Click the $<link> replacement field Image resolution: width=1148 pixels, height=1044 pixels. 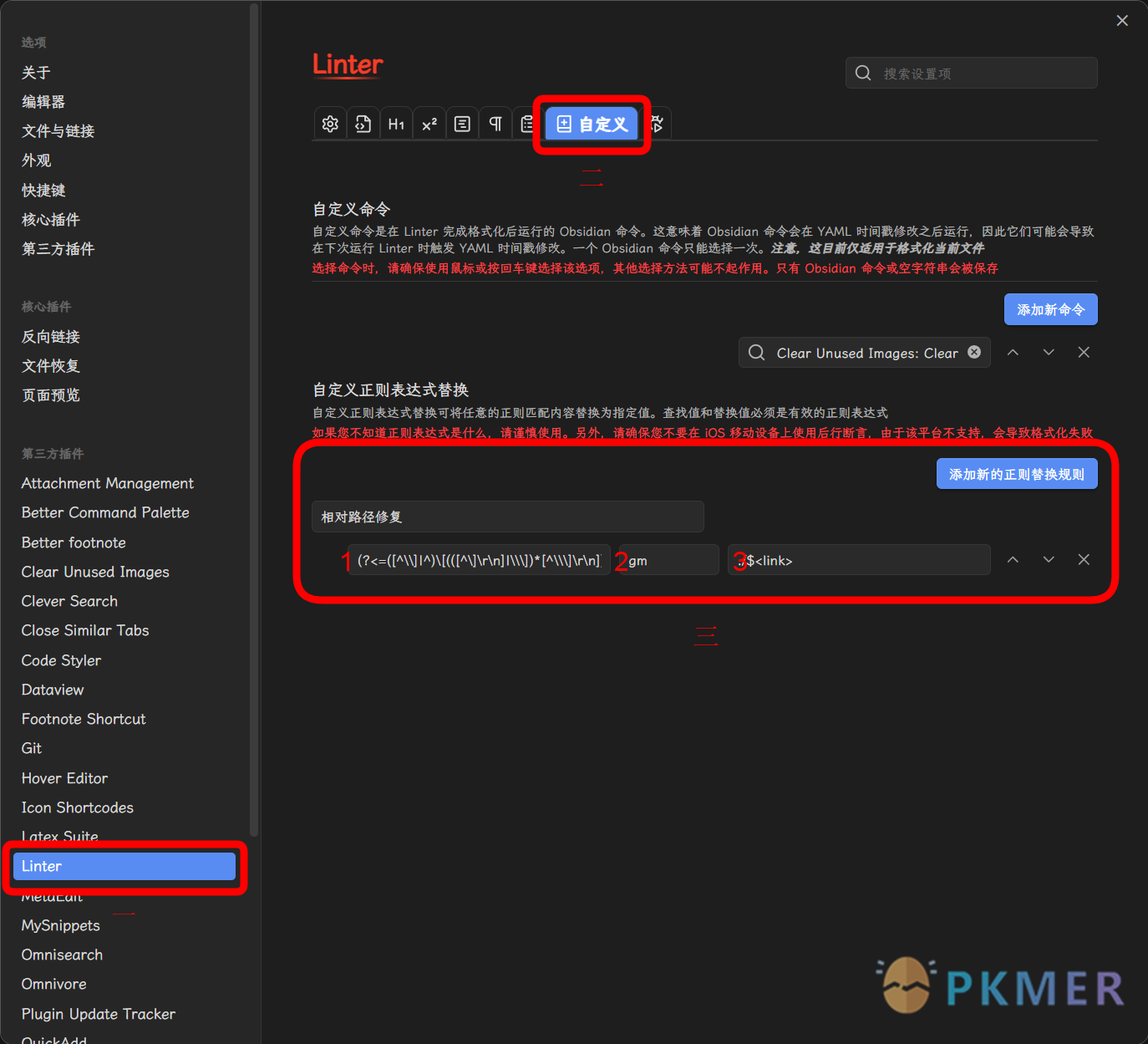pyautogui.click(x=859, y=560)
